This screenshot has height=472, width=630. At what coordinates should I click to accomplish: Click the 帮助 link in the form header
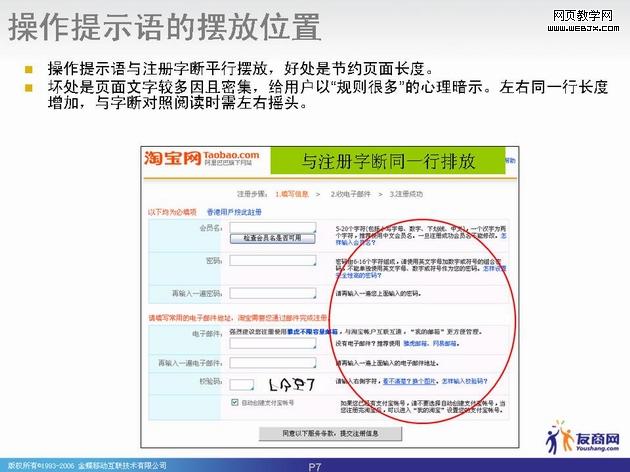click(510, 160)
